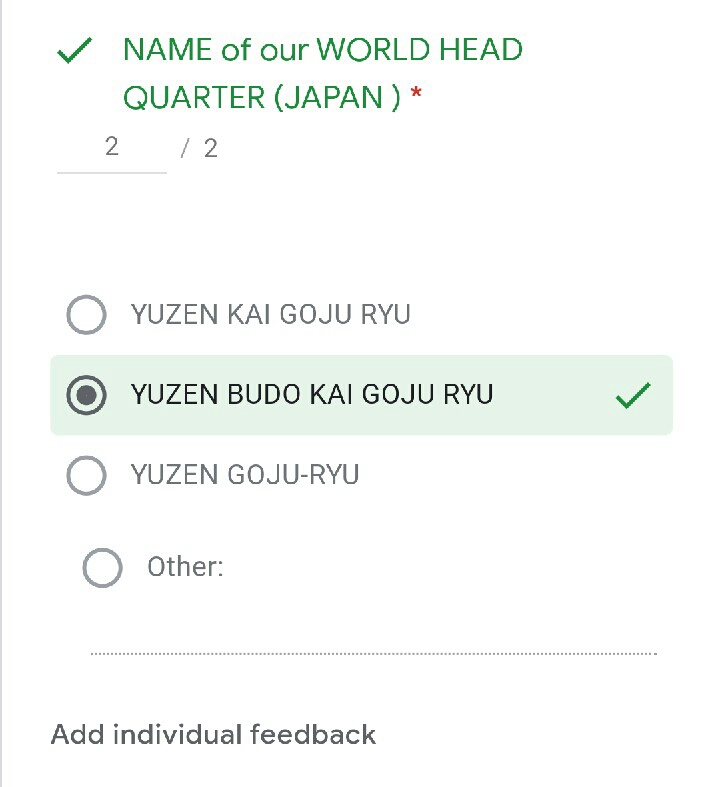Click the underline beneath the score field
Image resolution: width=720 pixels, height=787 pixels.
pos(111,173)
